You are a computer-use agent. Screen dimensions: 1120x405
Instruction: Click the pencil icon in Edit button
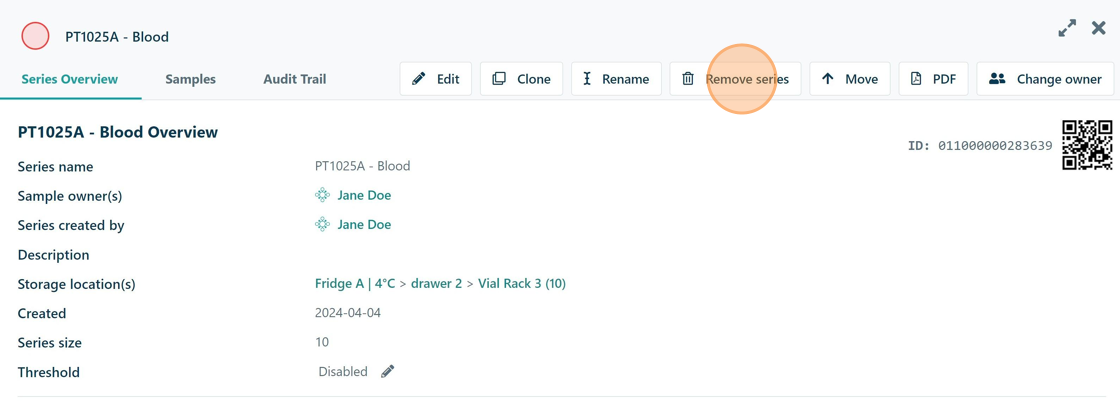click(419, 79)
